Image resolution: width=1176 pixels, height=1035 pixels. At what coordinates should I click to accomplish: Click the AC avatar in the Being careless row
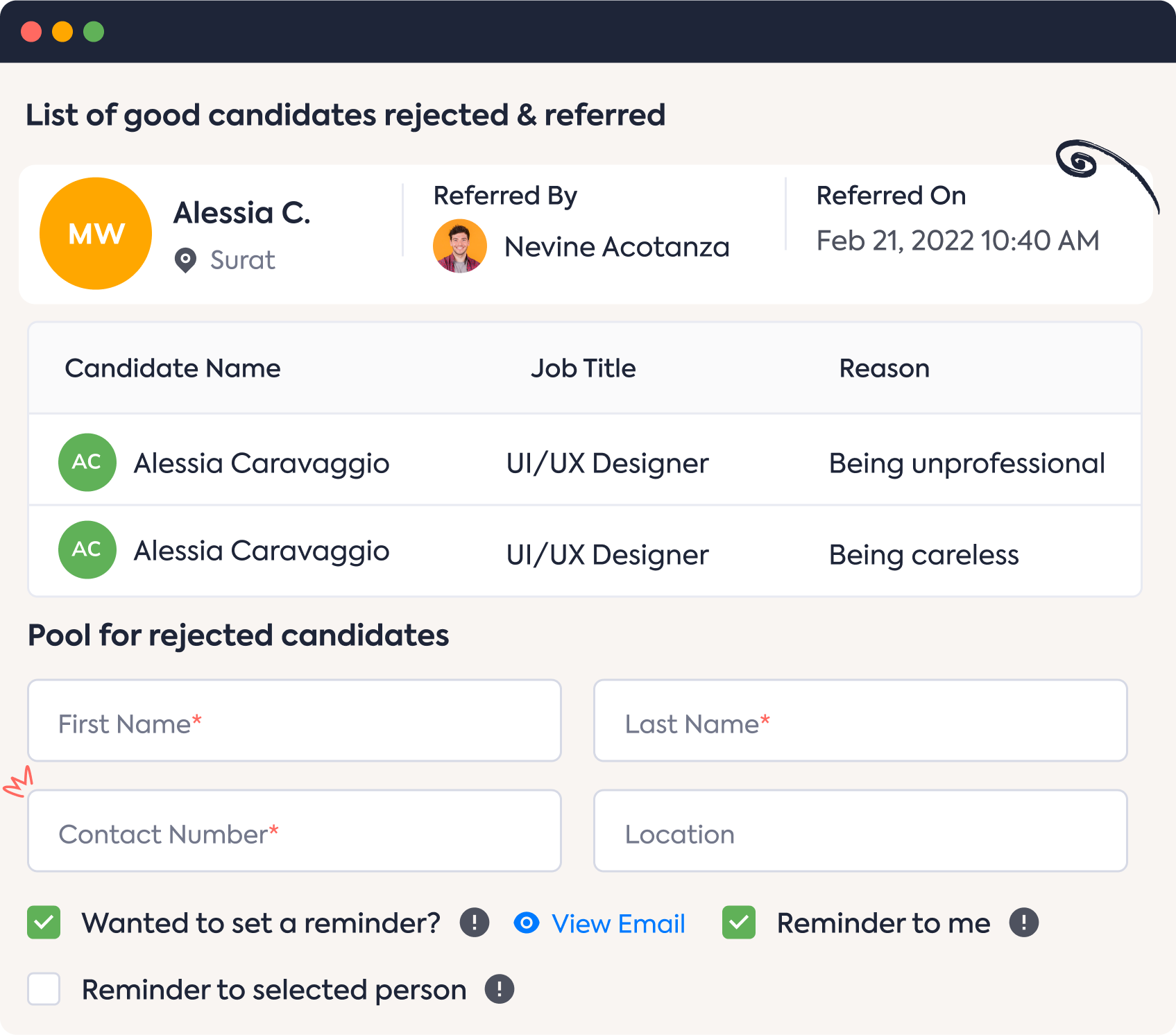(x=87, y=550)
